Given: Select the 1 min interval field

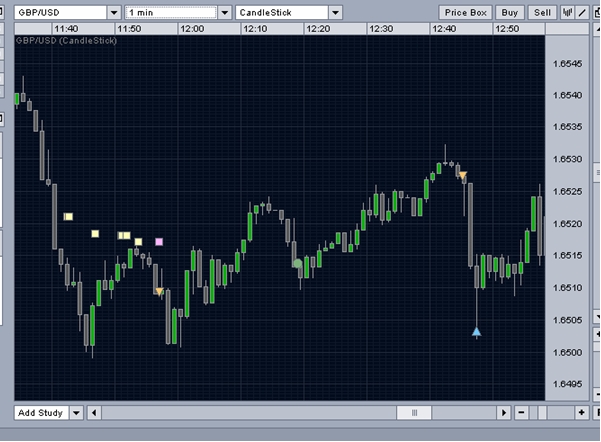Looking at the screenshot, I should click(x=171, y=13).
